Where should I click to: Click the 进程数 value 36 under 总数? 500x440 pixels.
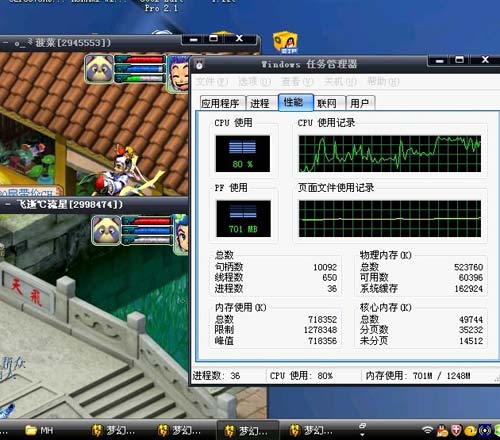[332, 288]
